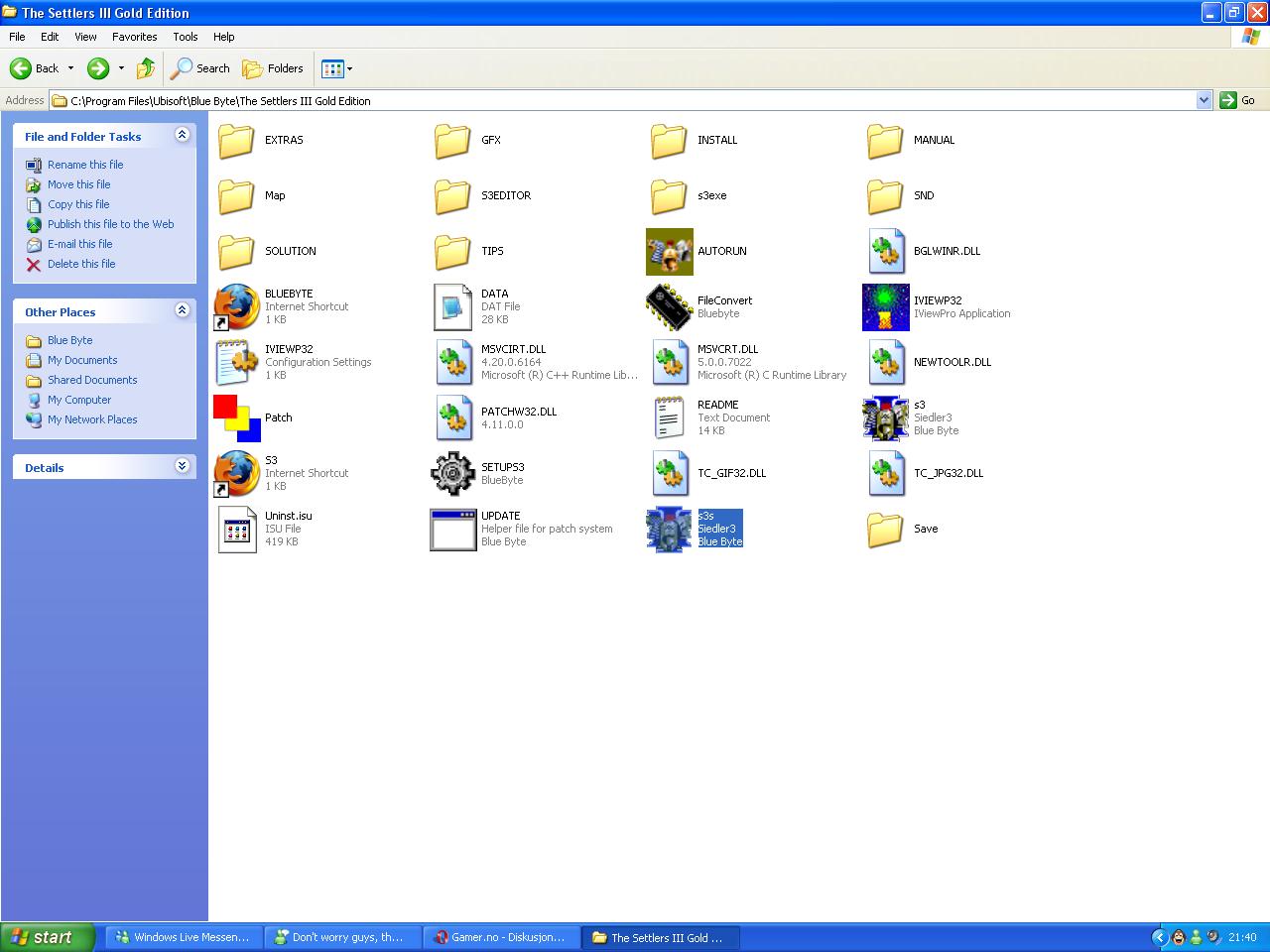Click the Search toolbar button
Viewport: 1270px width, 952px height.
[x=200, y=68]
